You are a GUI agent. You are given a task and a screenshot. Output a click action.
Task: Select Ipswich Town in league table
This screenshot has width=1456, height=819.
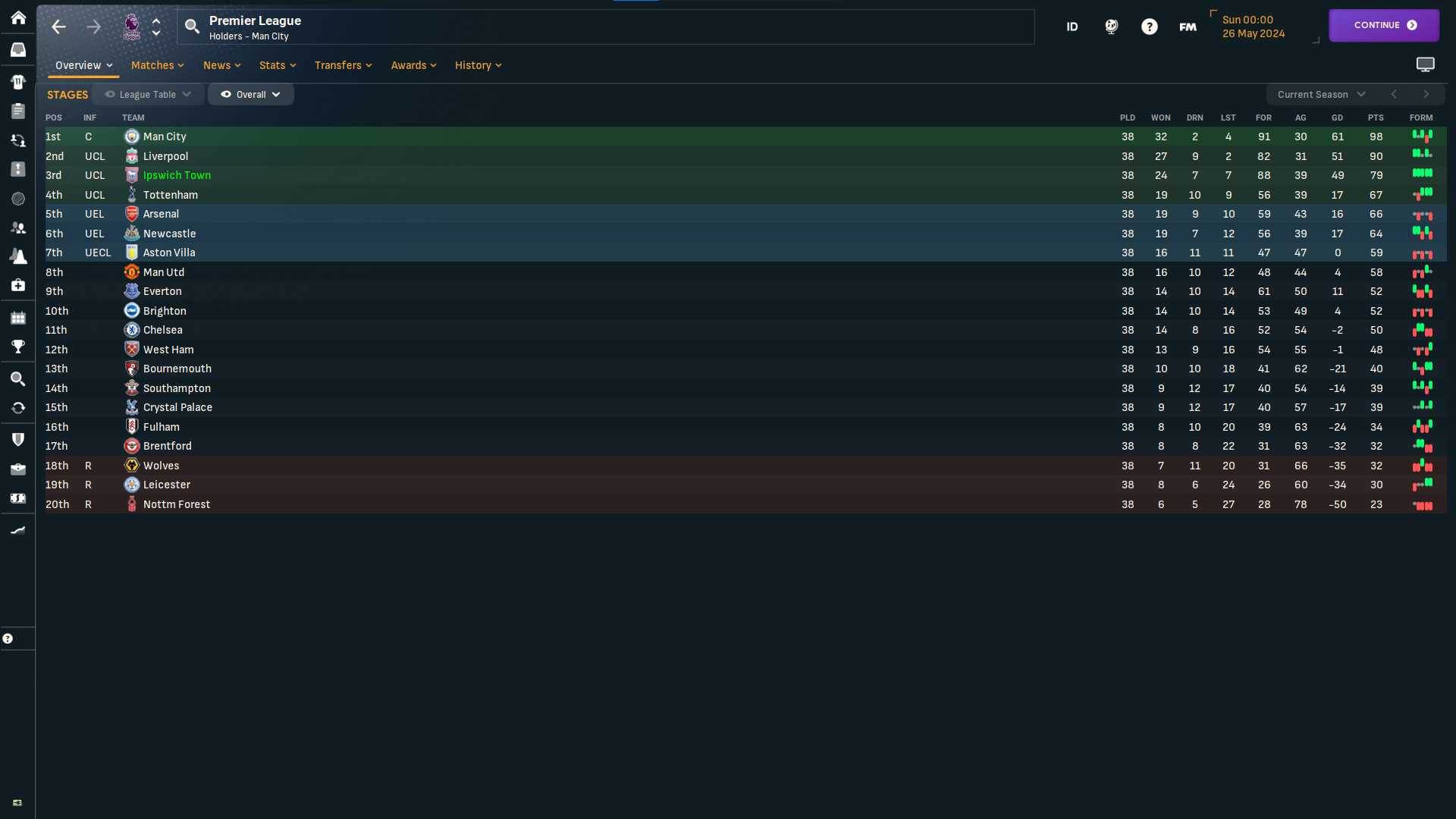(x=177, y=175)
